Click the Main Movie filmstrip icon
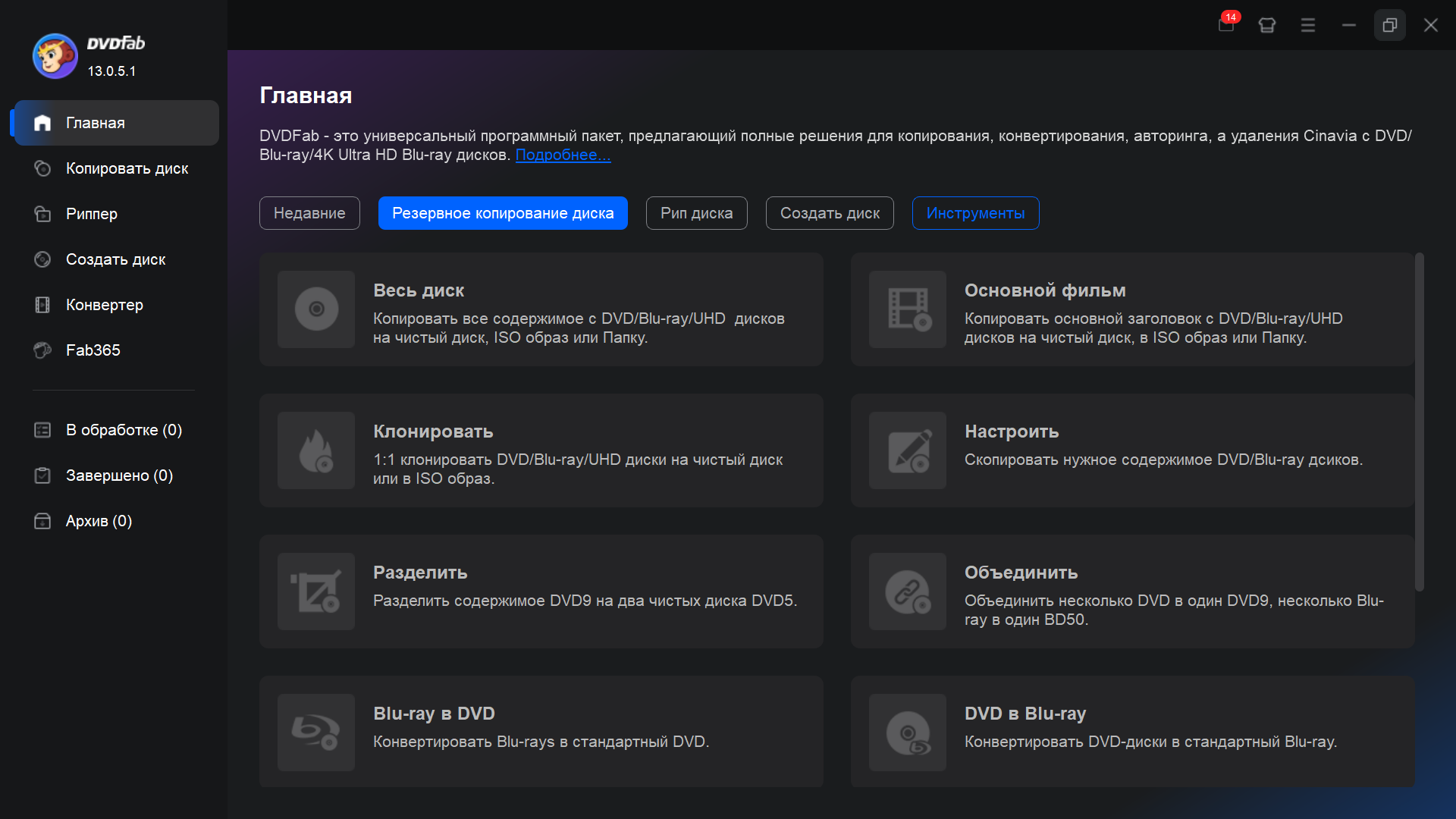The image size is (1456, 819). (908, 309)
